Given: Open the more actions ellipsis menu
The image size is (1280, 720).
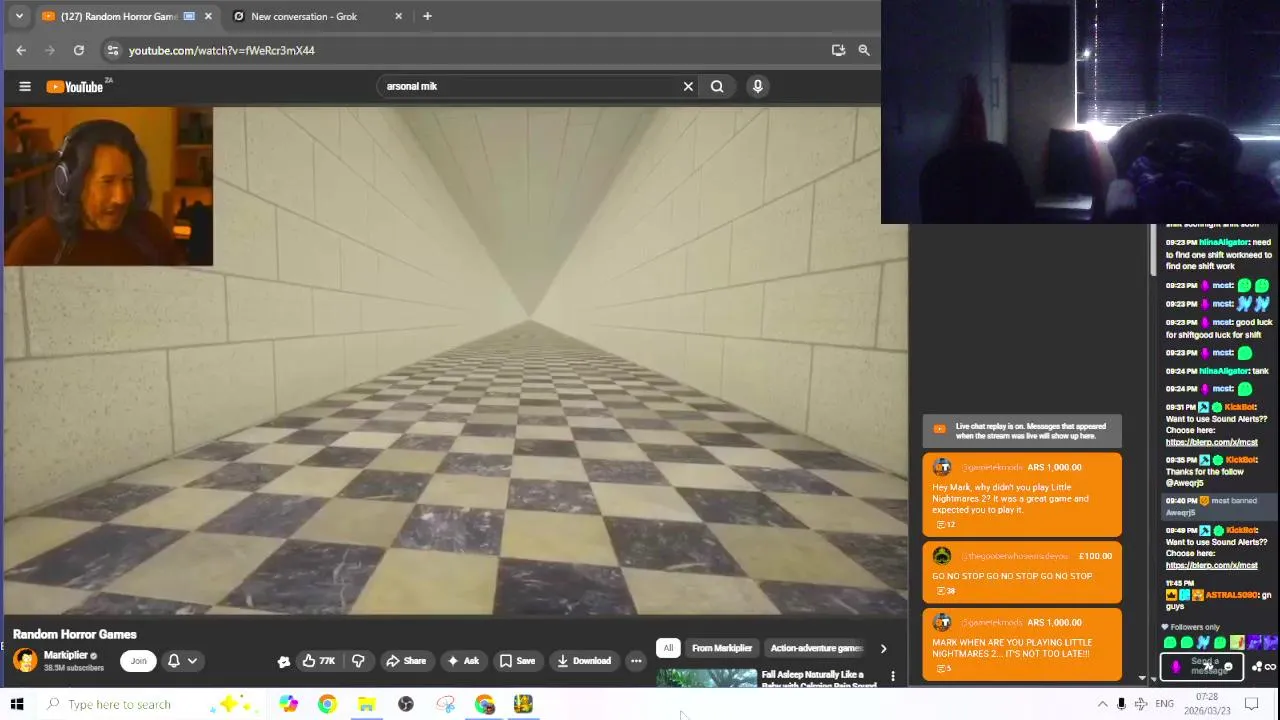Looking at the screenshot, I should coord(636,660).
